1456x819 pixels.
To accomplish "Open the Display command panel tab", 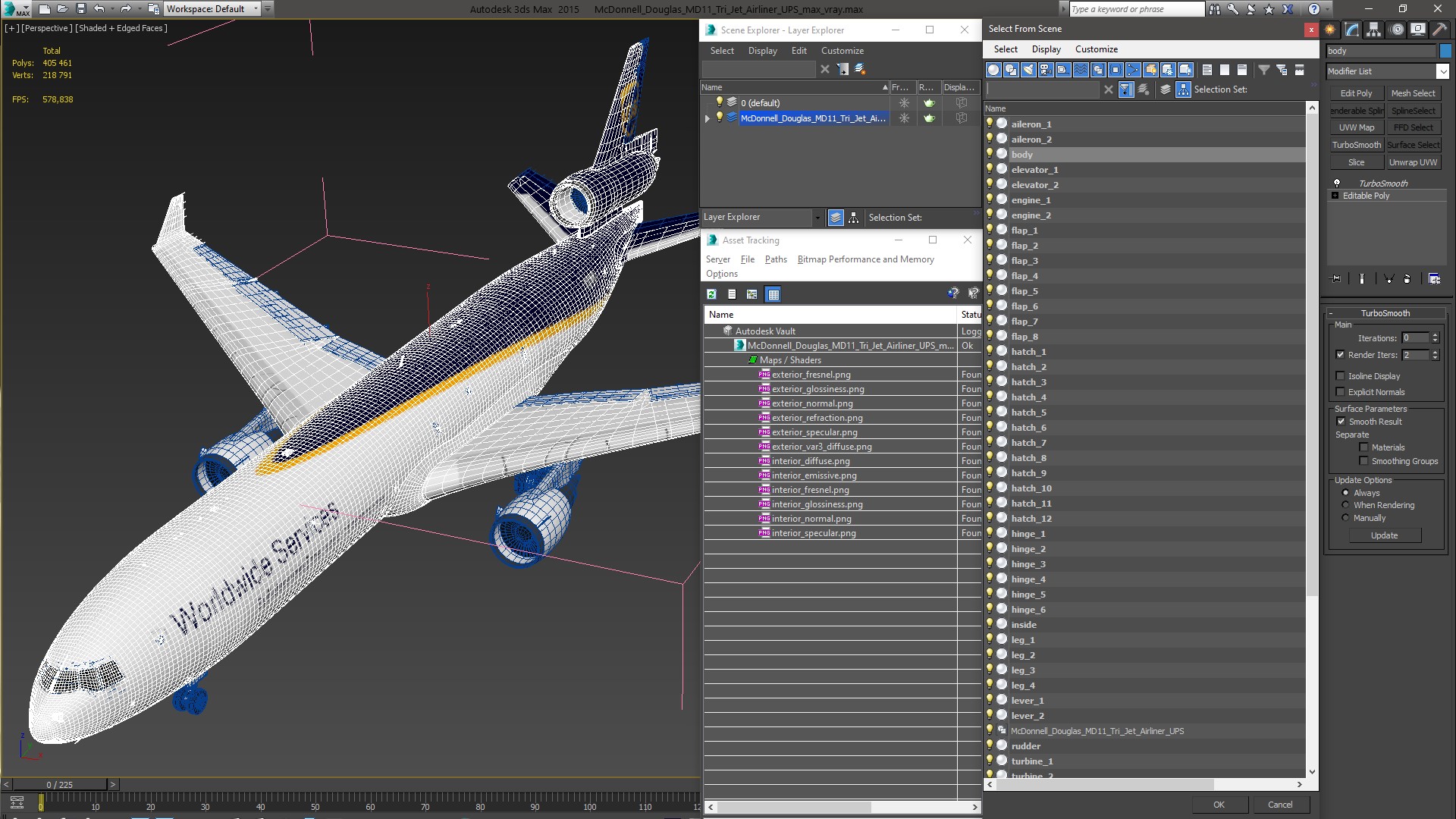I will [x=1418, y=30].
